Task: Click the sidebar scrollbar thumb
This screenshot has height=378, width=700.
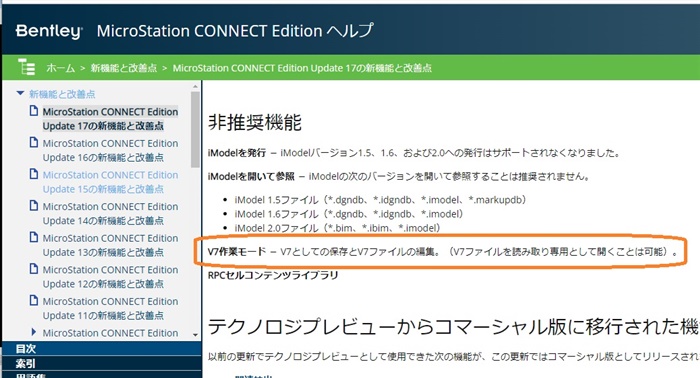Action: [195, 129]
